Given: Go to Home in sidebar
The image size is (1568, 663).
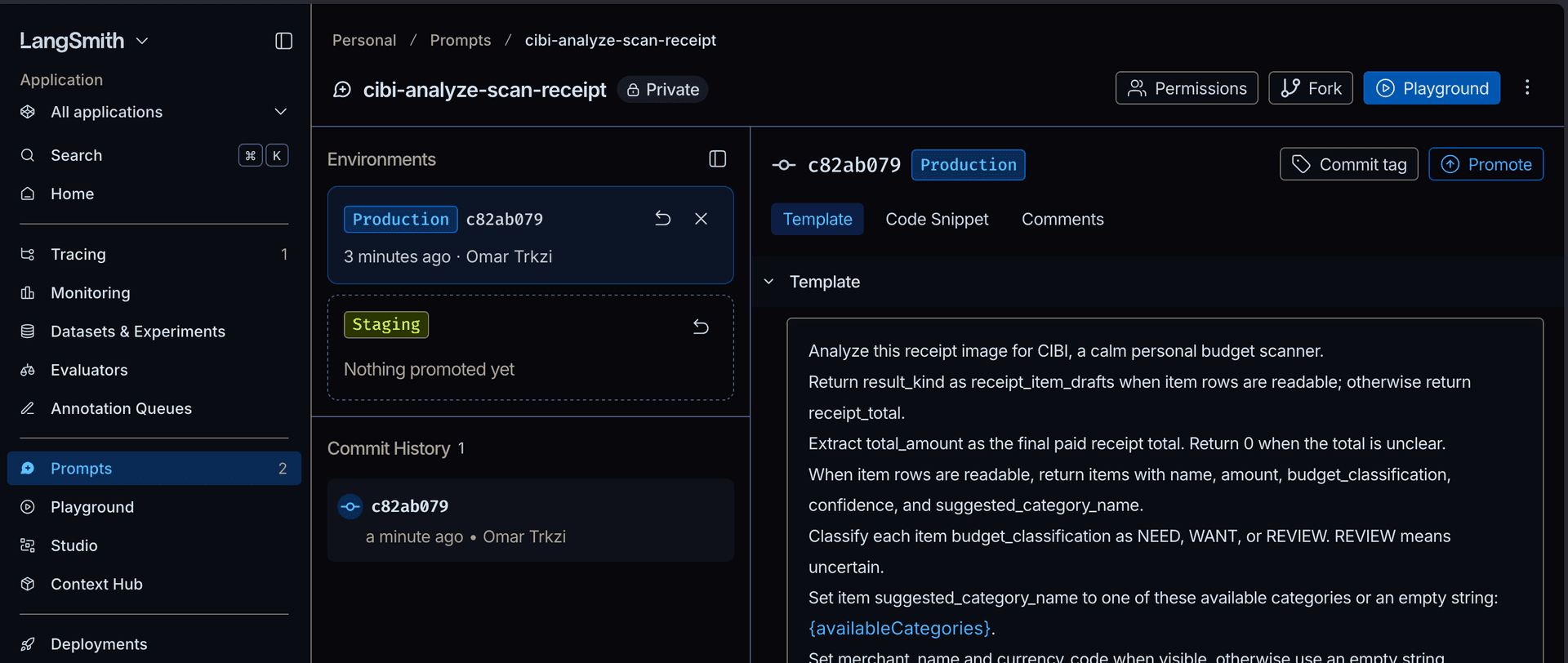Looking at the screenshot, I should [x=154, y=194].
